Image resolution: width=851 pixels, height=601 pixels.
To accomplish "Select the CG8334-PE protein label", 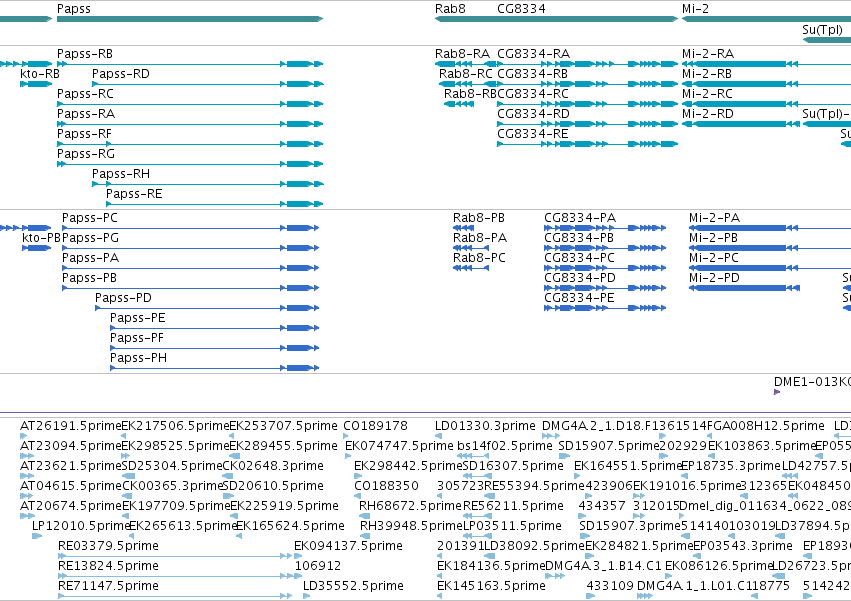I will (x=579, y=299).
